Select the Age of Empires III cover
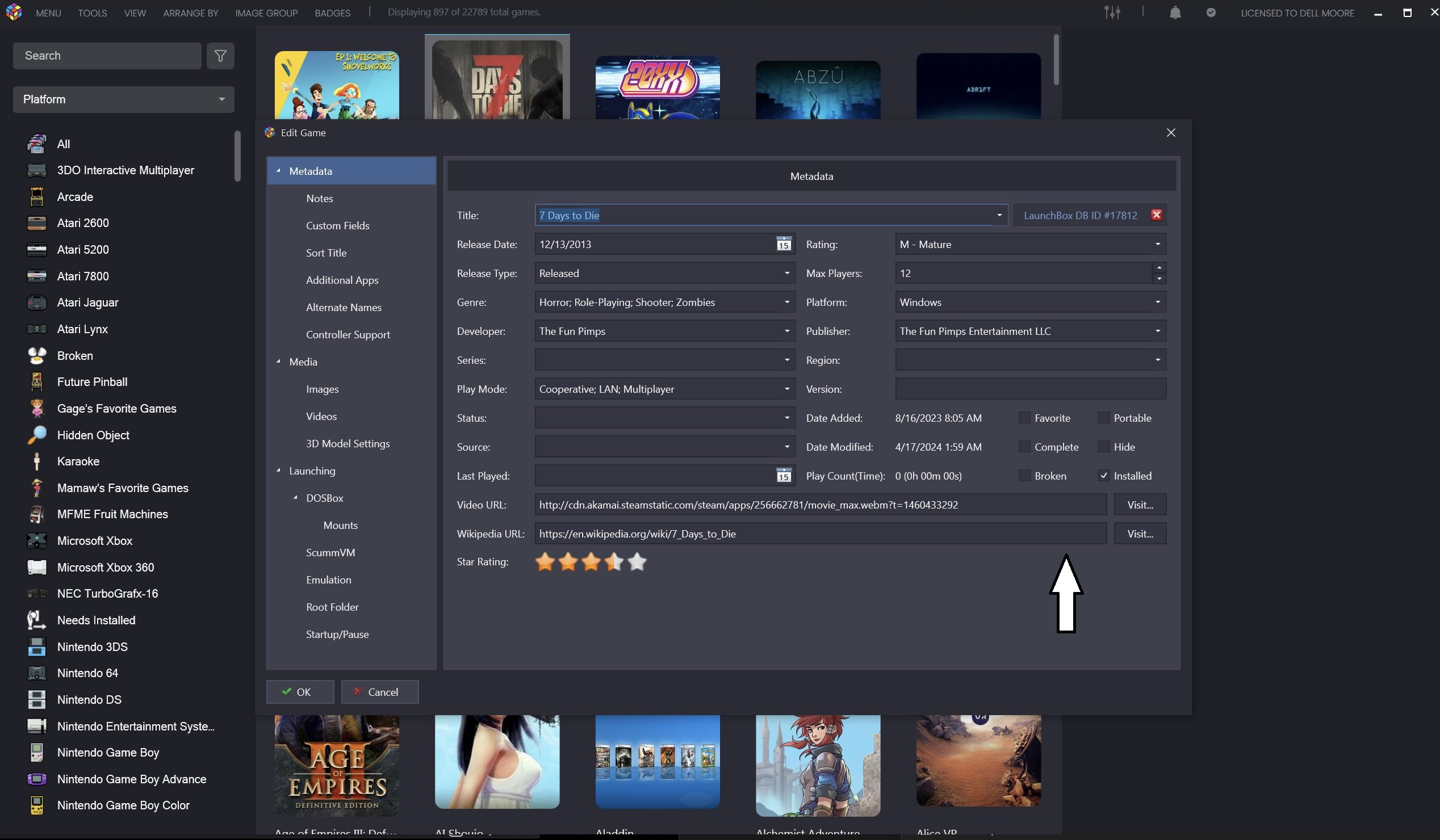The image size is (1440, 840). (x=337, y=765)
